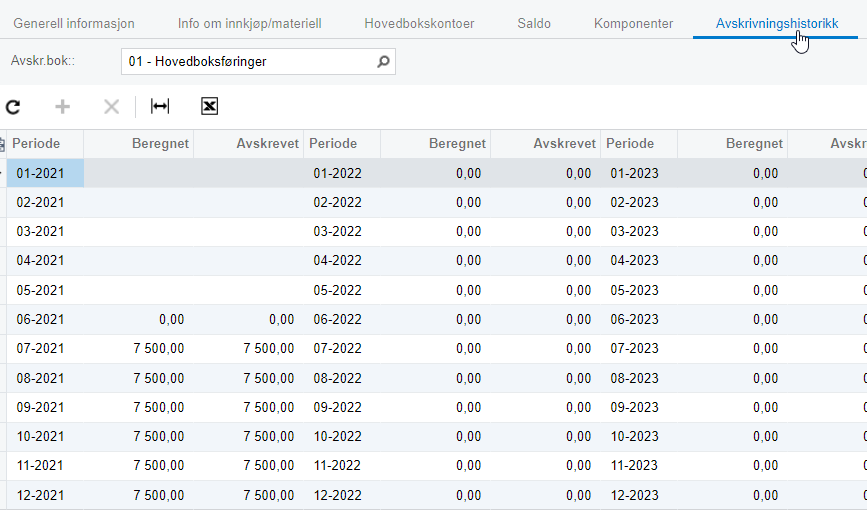Fit columns to width icon
867x528 pixels.
160,106
